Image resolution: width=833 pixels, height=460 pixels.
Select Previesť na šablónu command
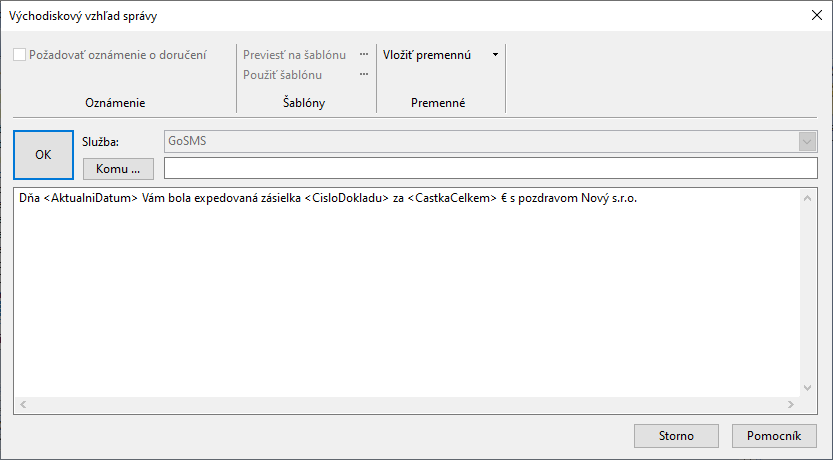tap(294, 55)
